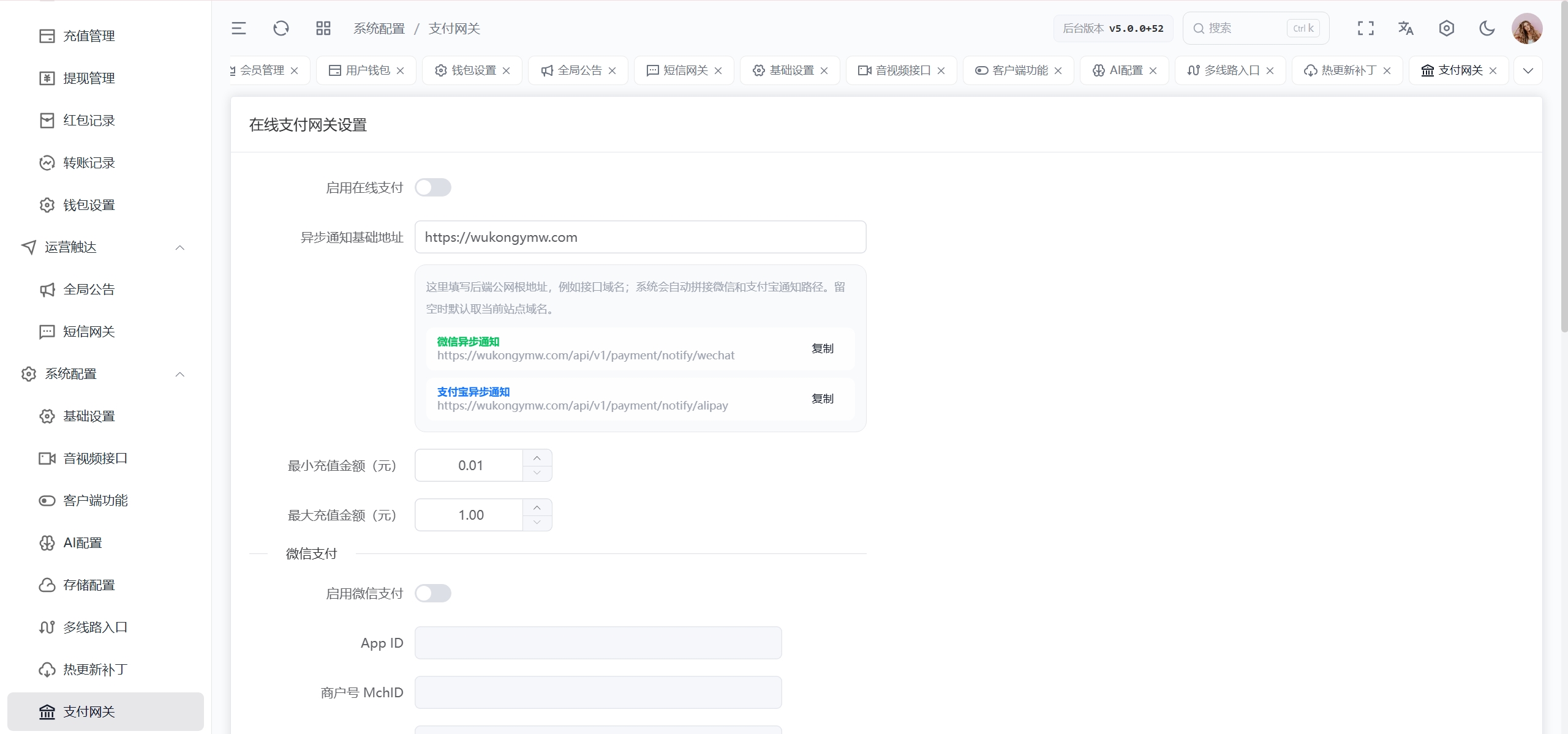Focus the 搜索 search box
Viewport: 1568px width, 734px height.
(x=1256, y=28)
